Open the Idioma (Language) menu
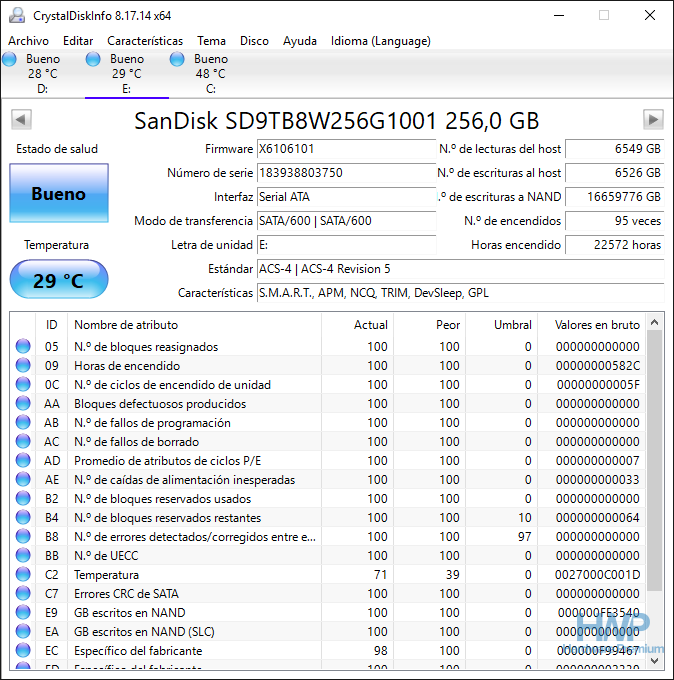Viewport: 674px width, 680px height. pyautogui.click(x=380, y=41)
